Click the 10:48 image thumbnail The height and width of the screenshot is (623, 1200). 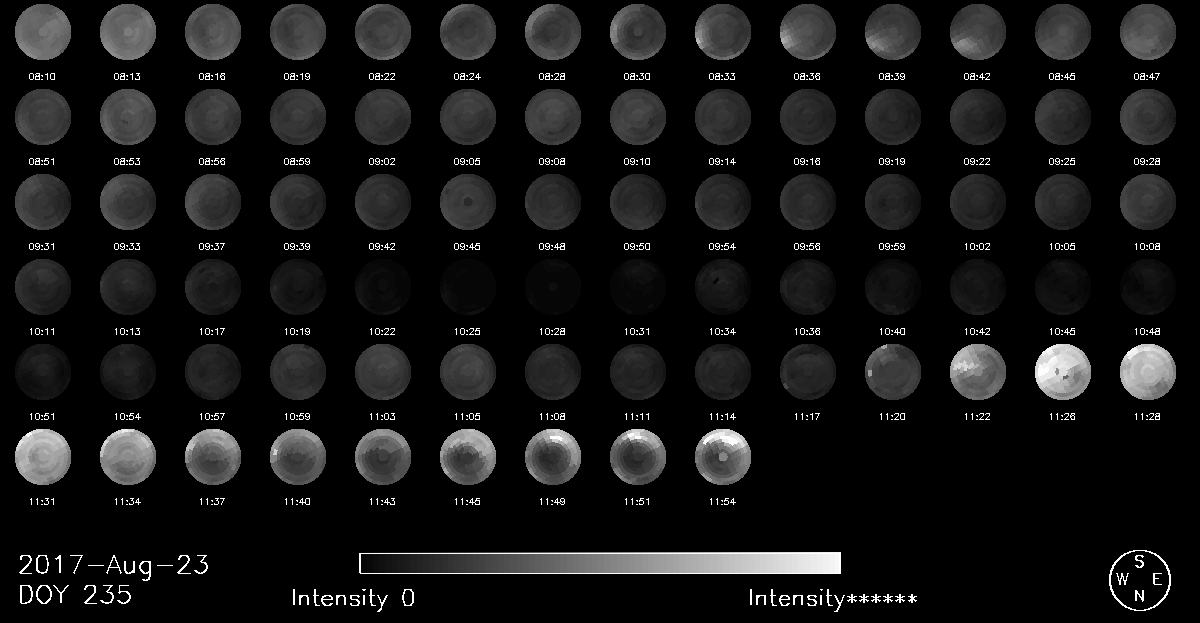[1148, 287]
